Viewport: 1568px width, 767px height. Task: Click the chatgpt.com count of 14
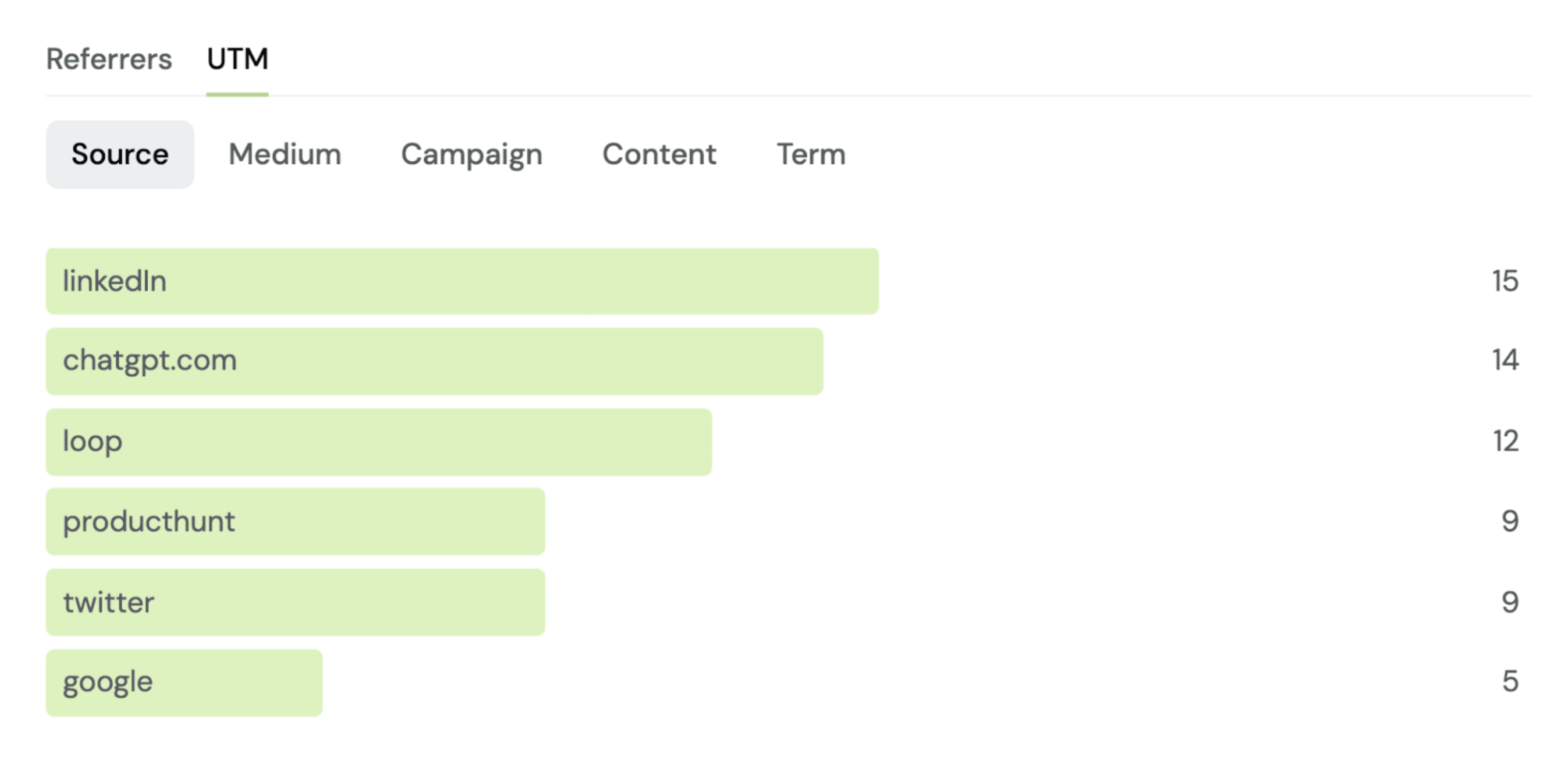point(1504,360)
